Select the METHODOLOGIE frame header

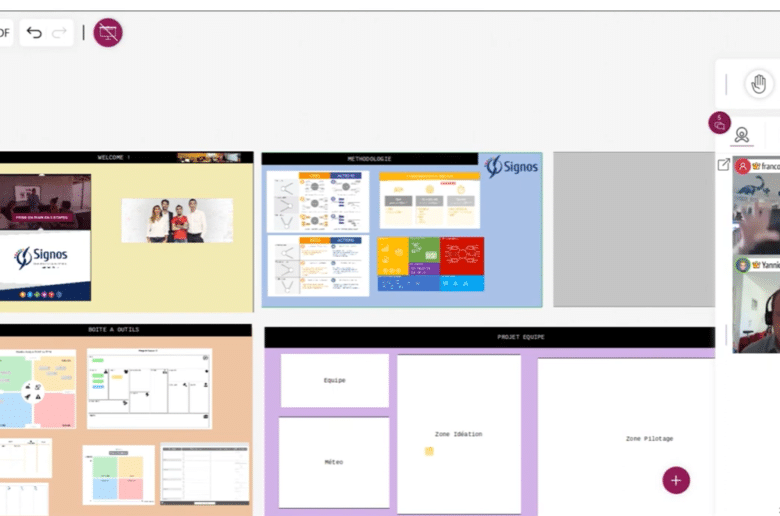(x=370, y=158)
